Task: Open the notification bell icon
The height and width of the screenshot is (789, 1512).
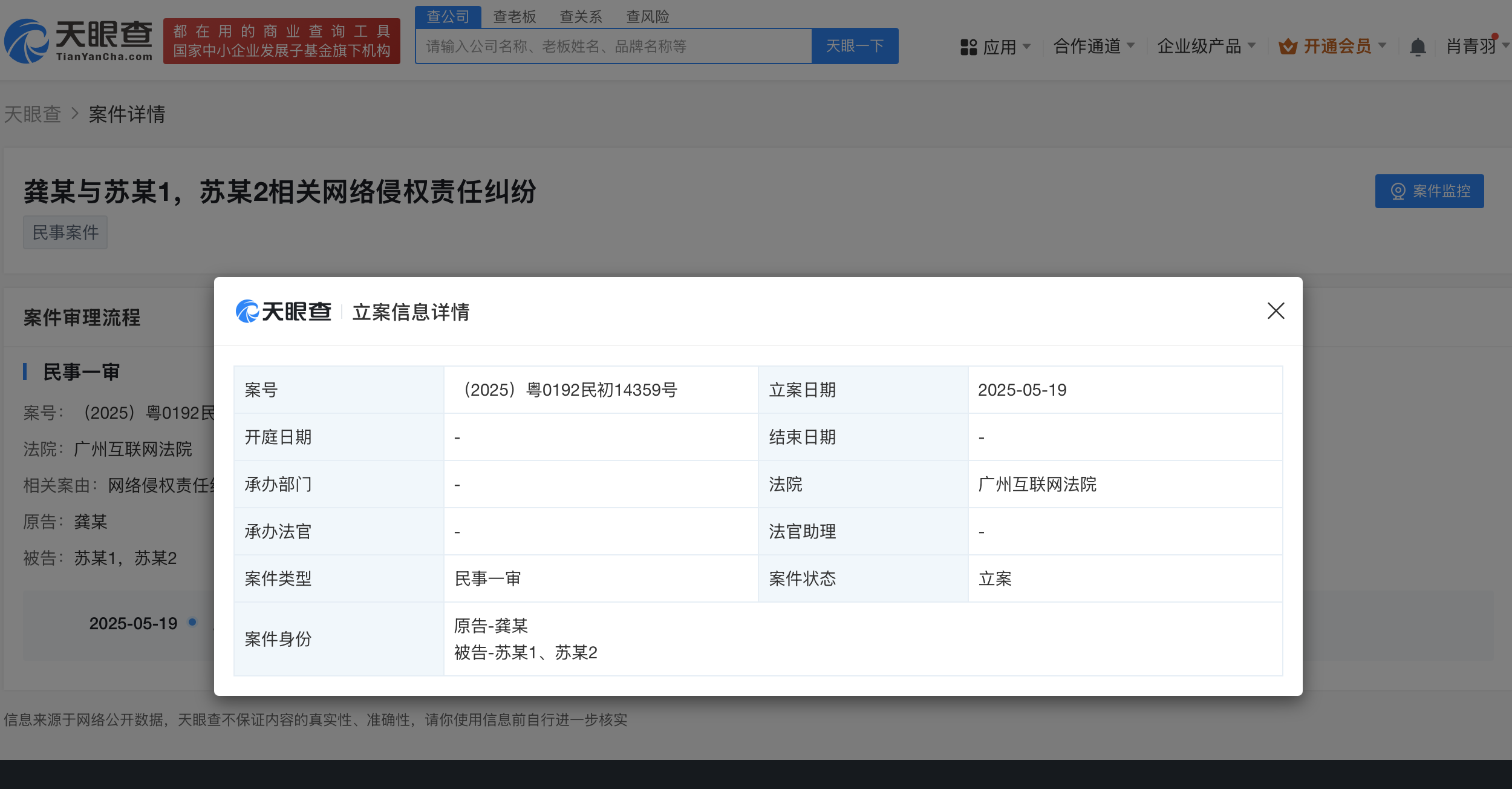Action: pos(1418,47)
